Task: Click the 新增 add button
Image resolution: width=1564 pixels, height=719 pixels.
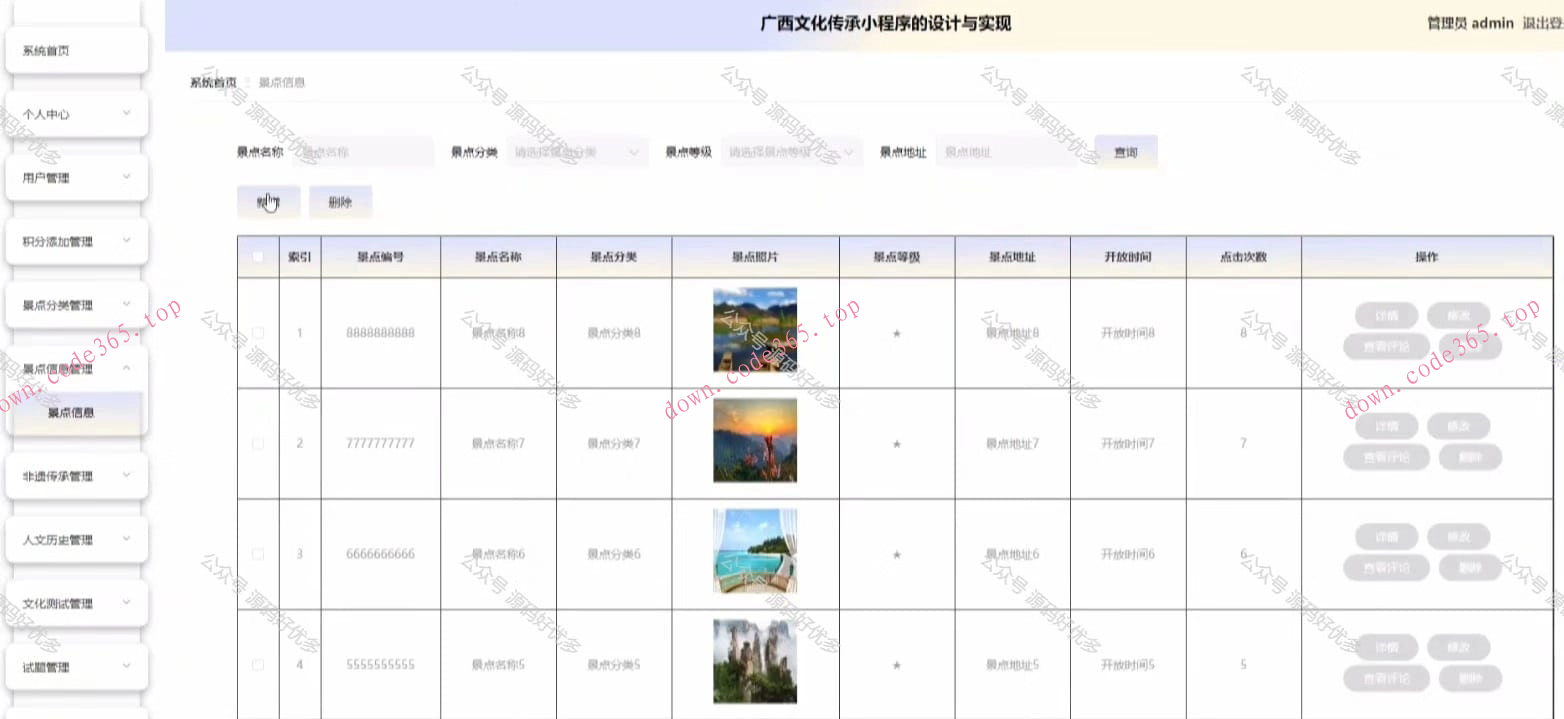Action: [x=267, y=201]
